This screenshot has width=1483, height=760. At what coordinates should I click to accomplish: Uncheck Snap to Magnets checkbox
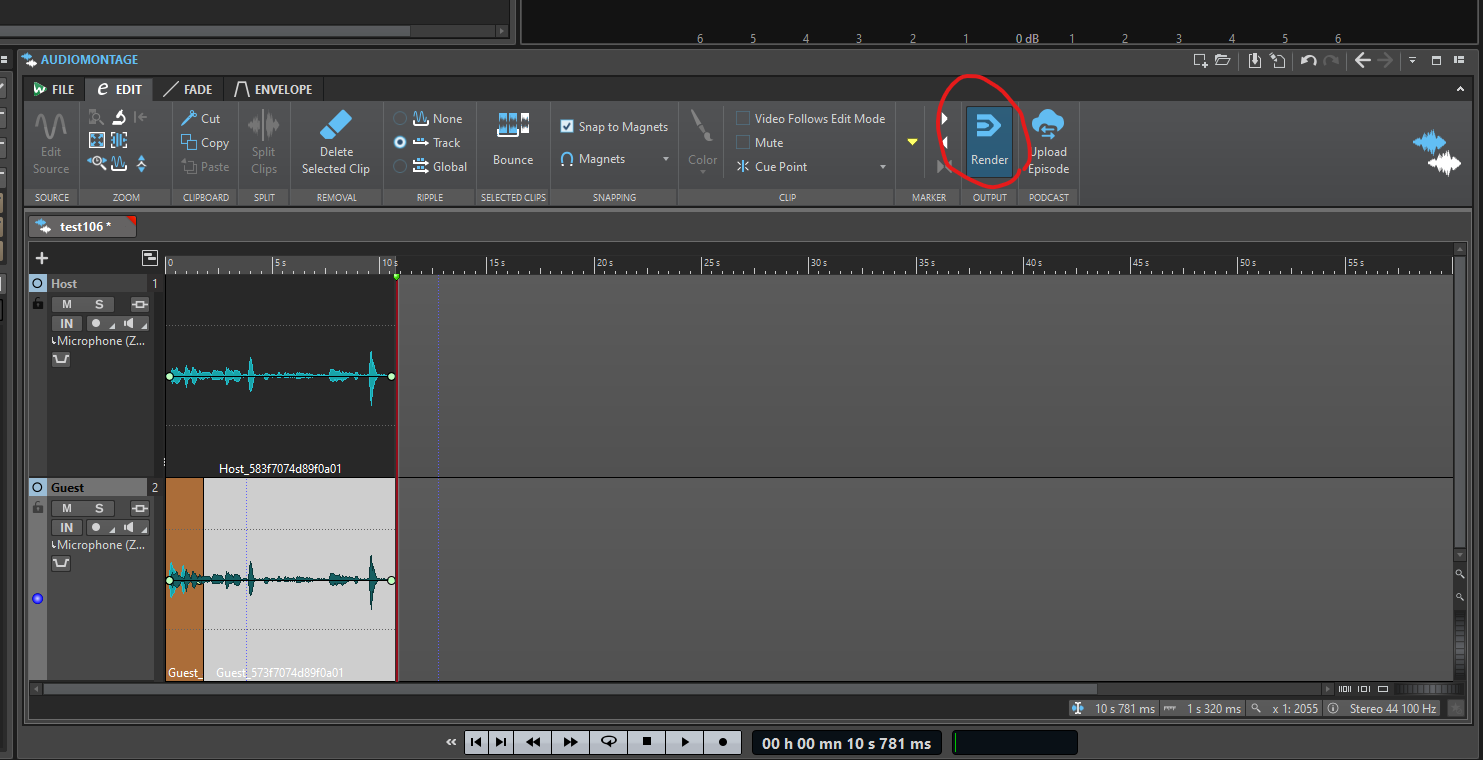click(x=567, y=126)
